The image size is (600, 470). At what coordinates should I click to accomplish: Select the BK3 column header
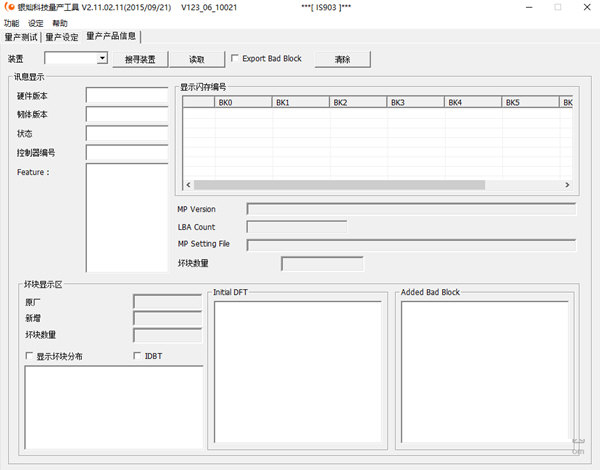[415, 102]
